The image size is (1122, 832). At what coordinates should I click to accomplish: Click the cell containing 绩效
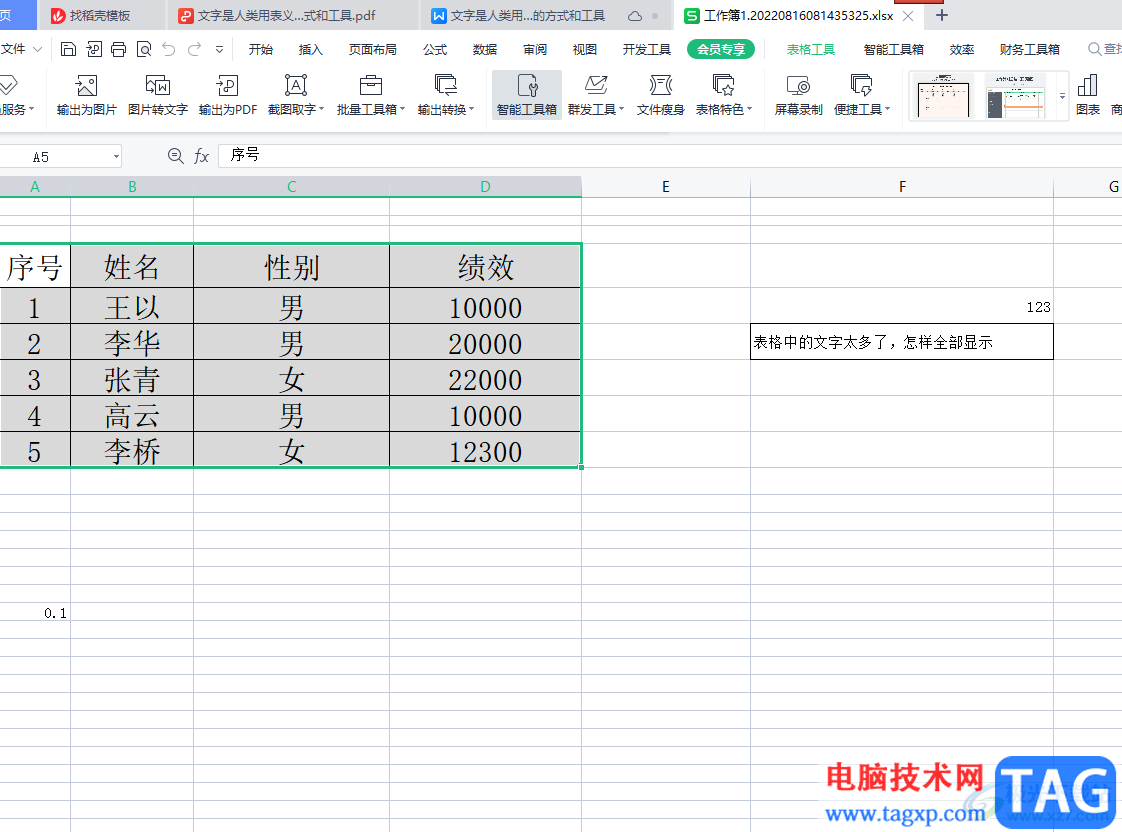click(485, 266)
